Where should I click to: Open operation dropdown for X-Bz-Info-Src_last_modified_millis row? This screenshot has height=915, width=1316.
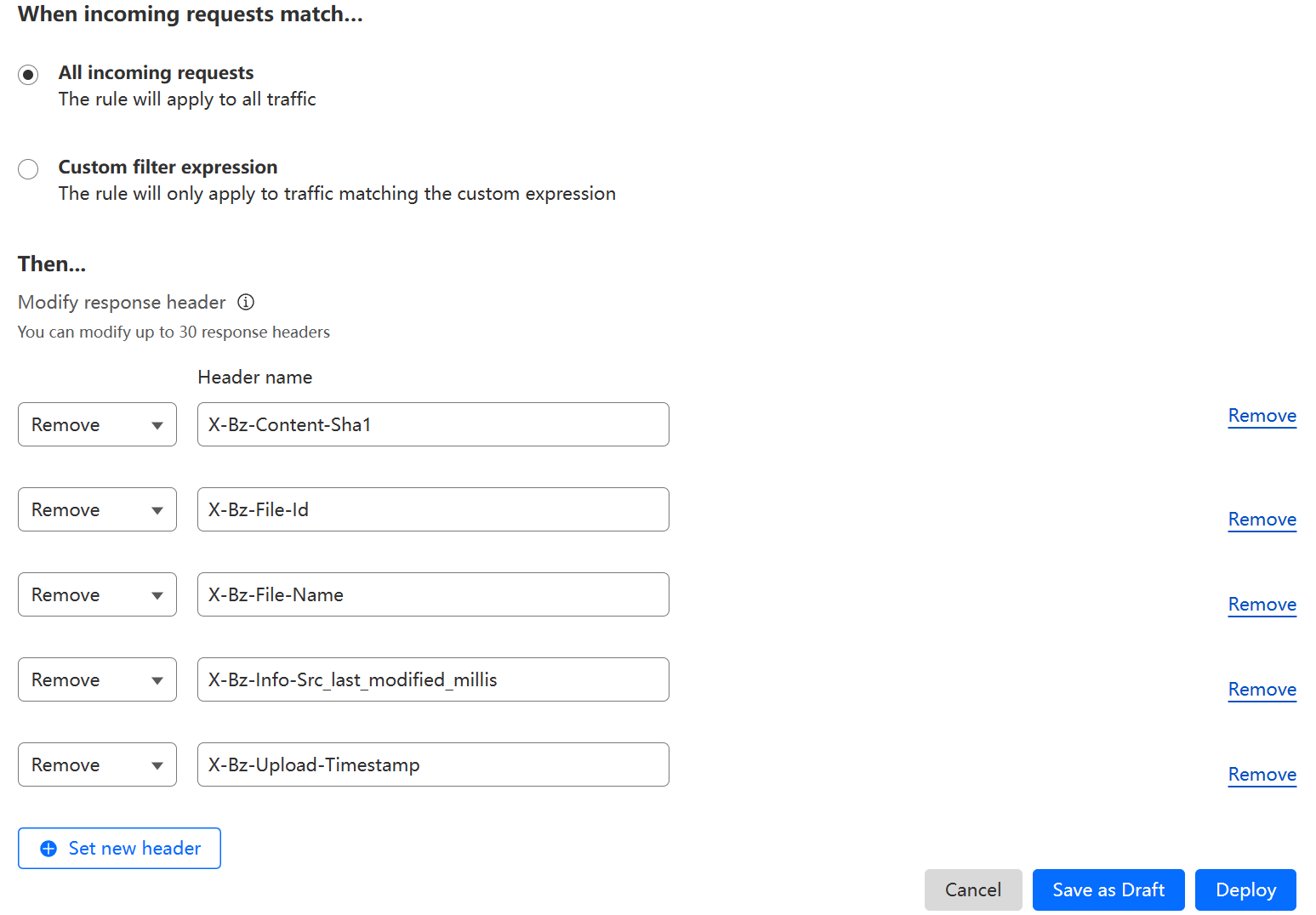point(97,679)
